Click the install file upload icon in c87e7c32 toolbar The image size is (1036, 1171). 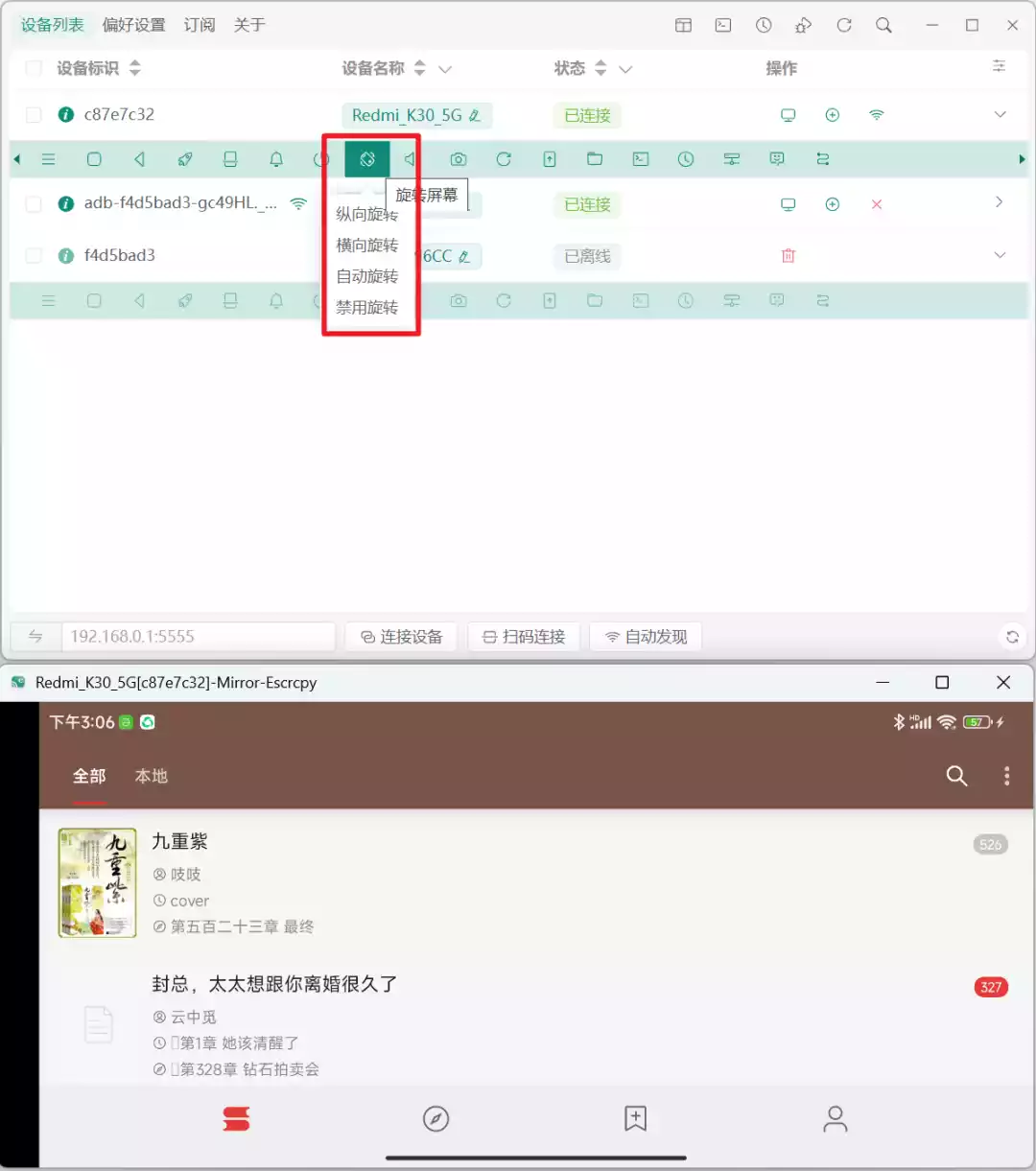(x=550, y=159)
